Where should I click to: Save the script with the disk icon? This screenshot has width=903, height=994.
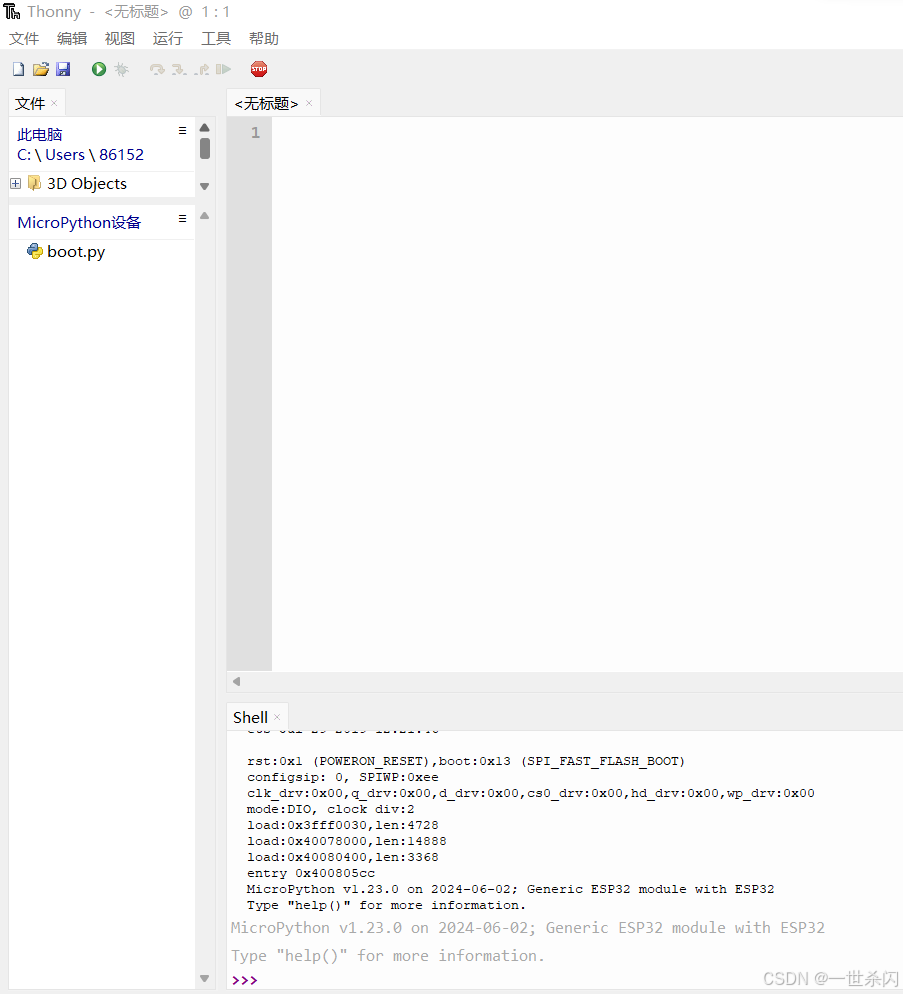(x=63, y=68)
